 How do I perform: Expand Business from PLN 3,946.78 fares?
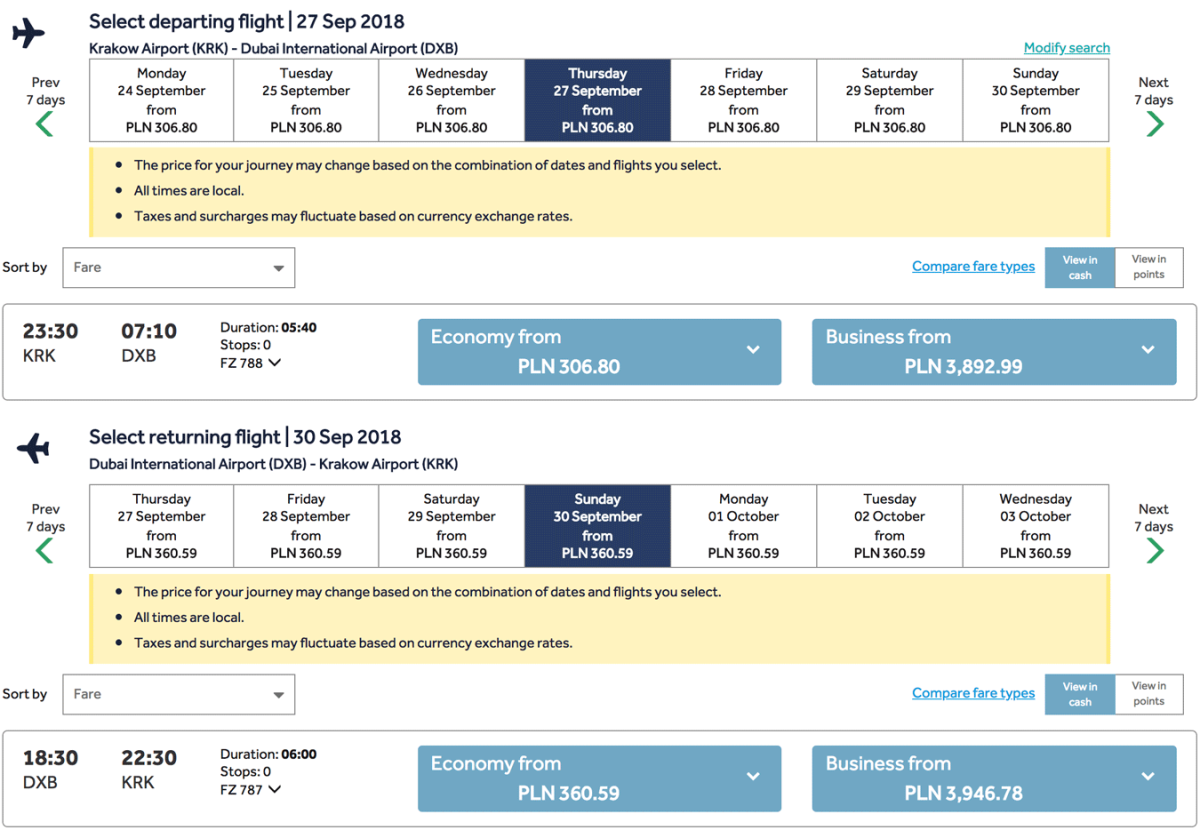pos(993,778)
